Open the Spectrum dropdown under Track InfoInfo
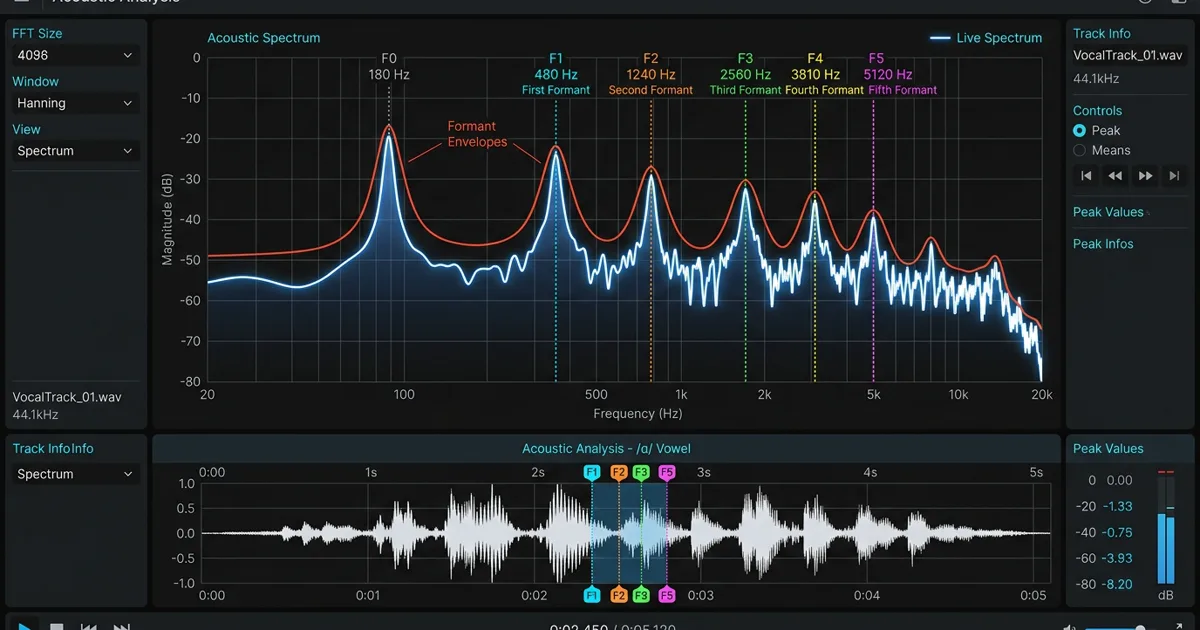1200x630 pixels. click(x=75, y=474)
